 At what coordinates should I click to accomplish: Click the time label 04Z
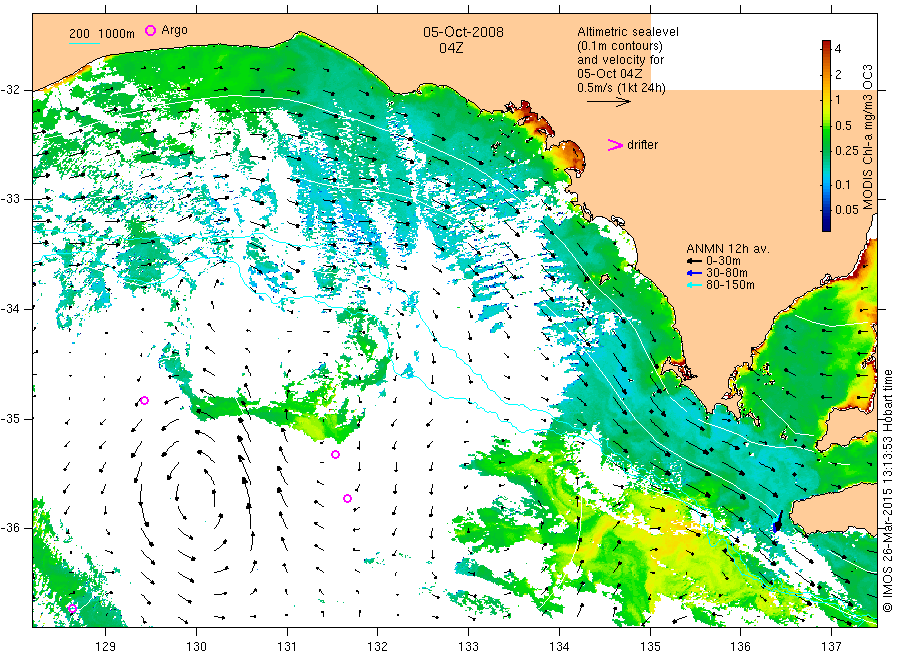click(451, 48)
